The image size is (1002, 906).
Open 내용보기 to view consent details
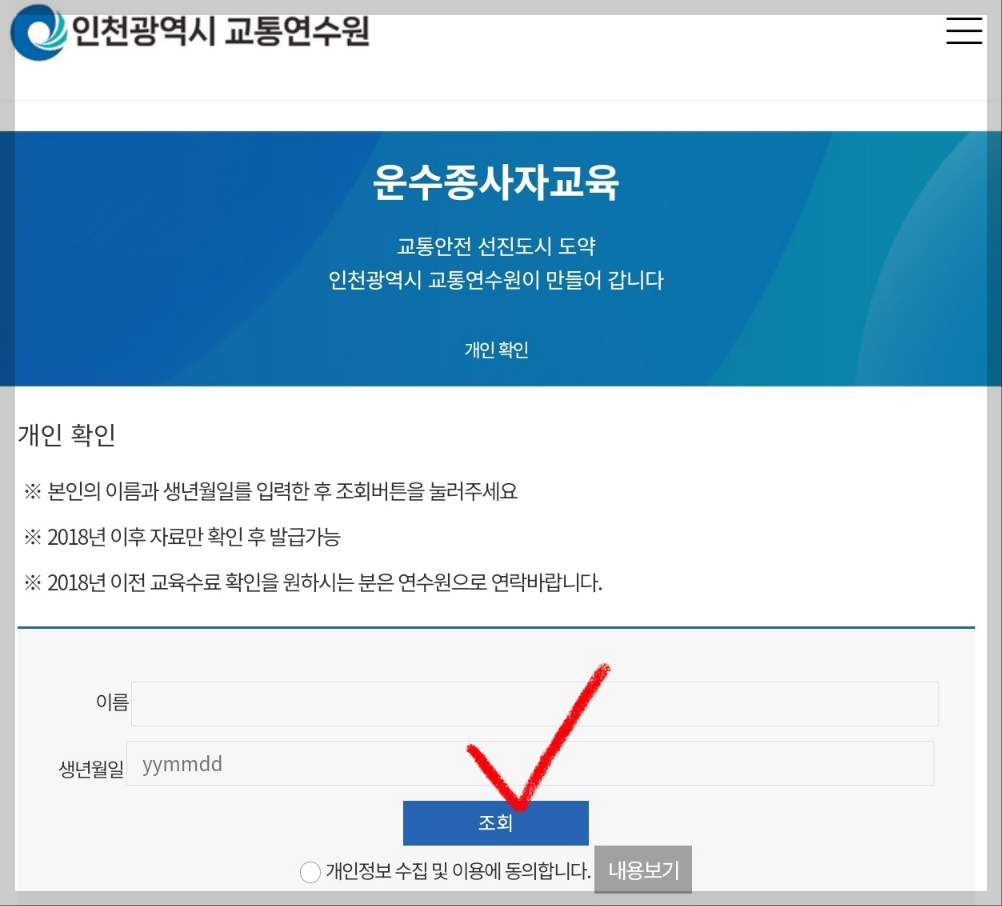pyautogui.click(x=642, y=869)
